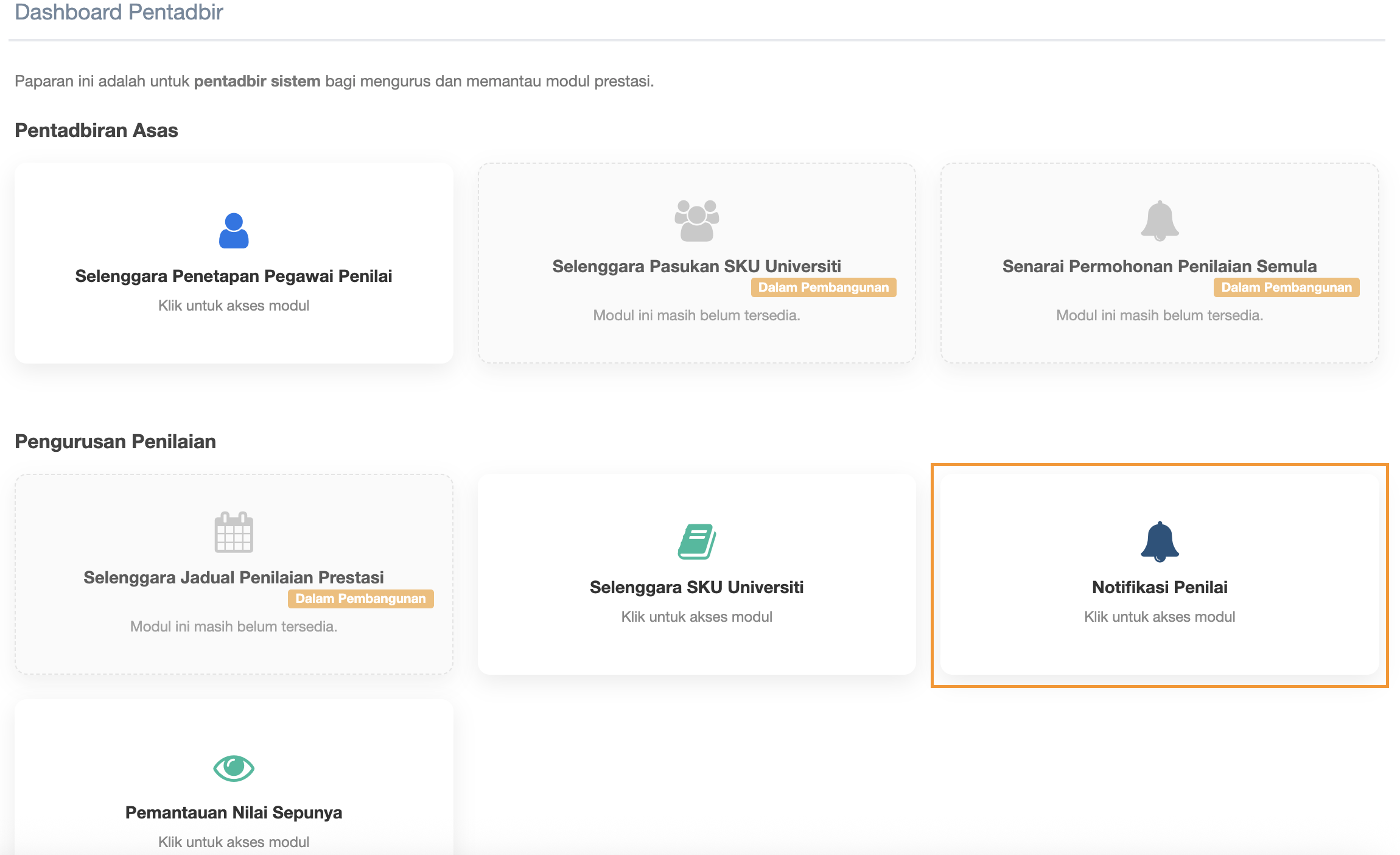Screen dimensions: 1400x855
Task: Click the Dashboard Pentadbir page heading
Action: coord(119,12)
